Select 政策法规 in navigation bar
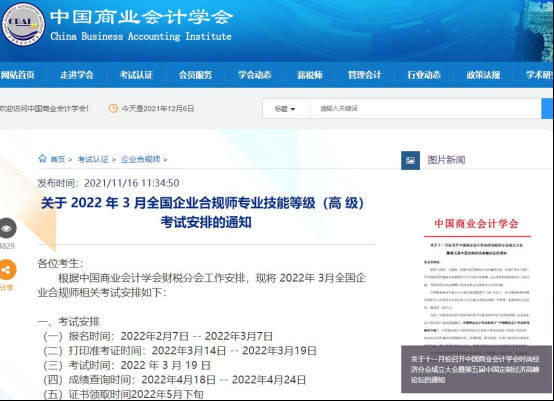 (483, 75)
